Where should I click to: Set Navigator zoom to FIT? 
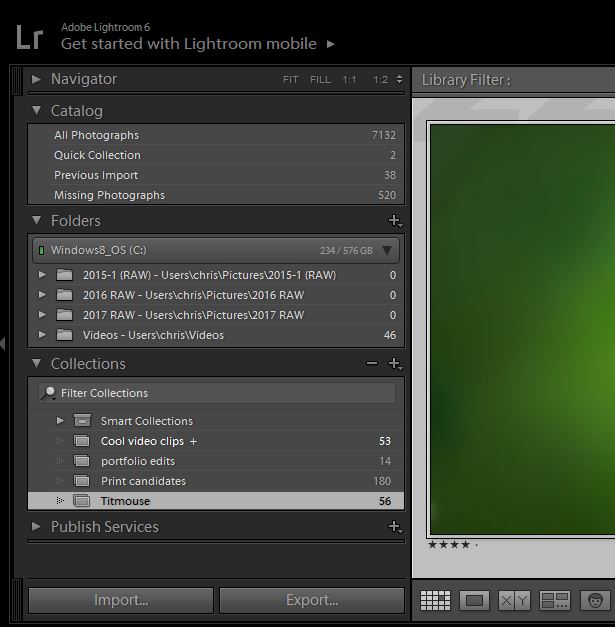[290, 79]
